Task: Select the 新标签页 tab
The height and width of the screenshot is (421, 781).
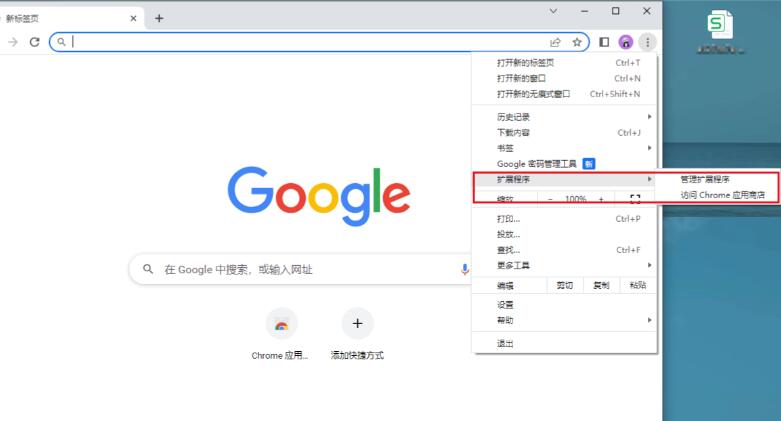Action: pyautogui.click(x=70, y=18)
